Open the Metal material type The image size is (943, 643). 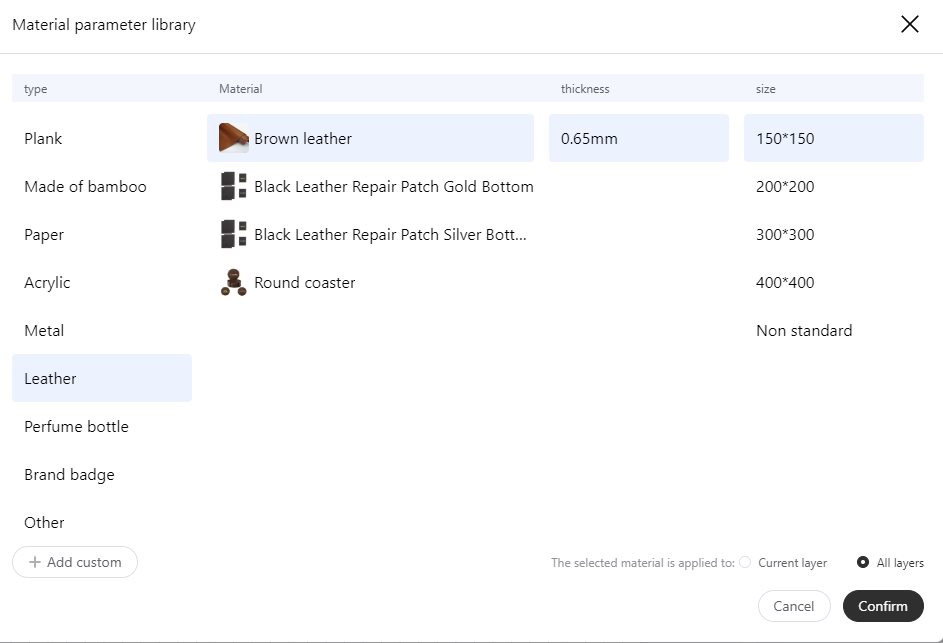44,330
